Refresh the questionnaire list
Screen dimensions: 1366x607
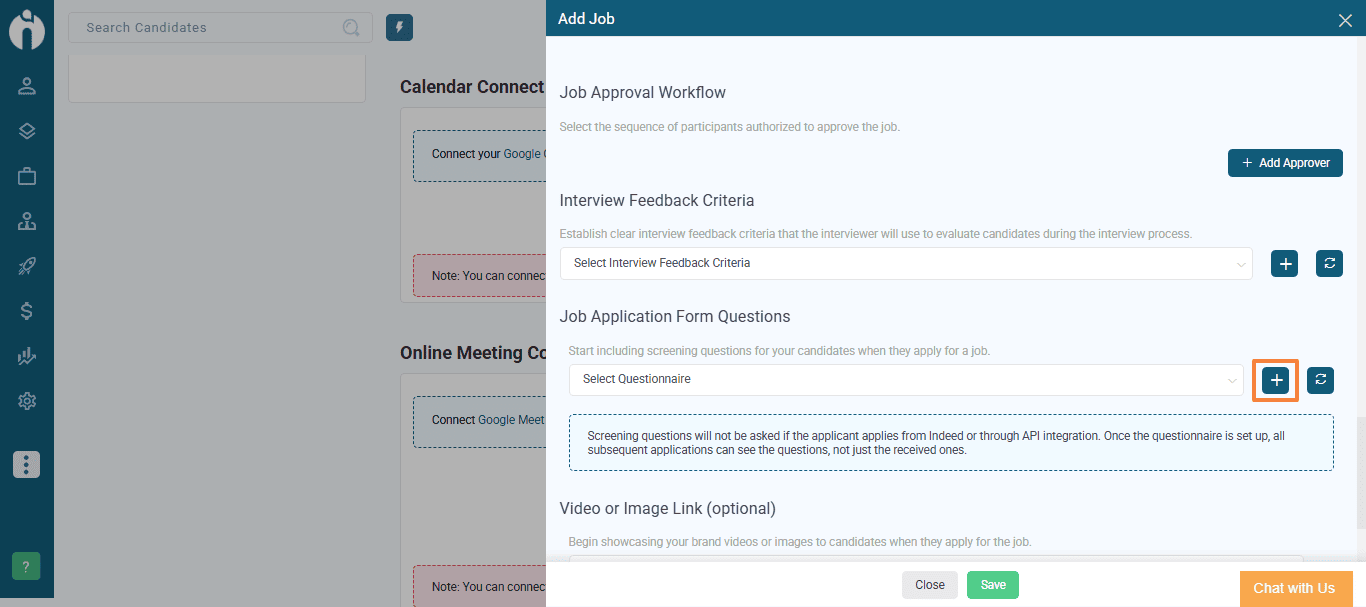(x=1321, y=379)
